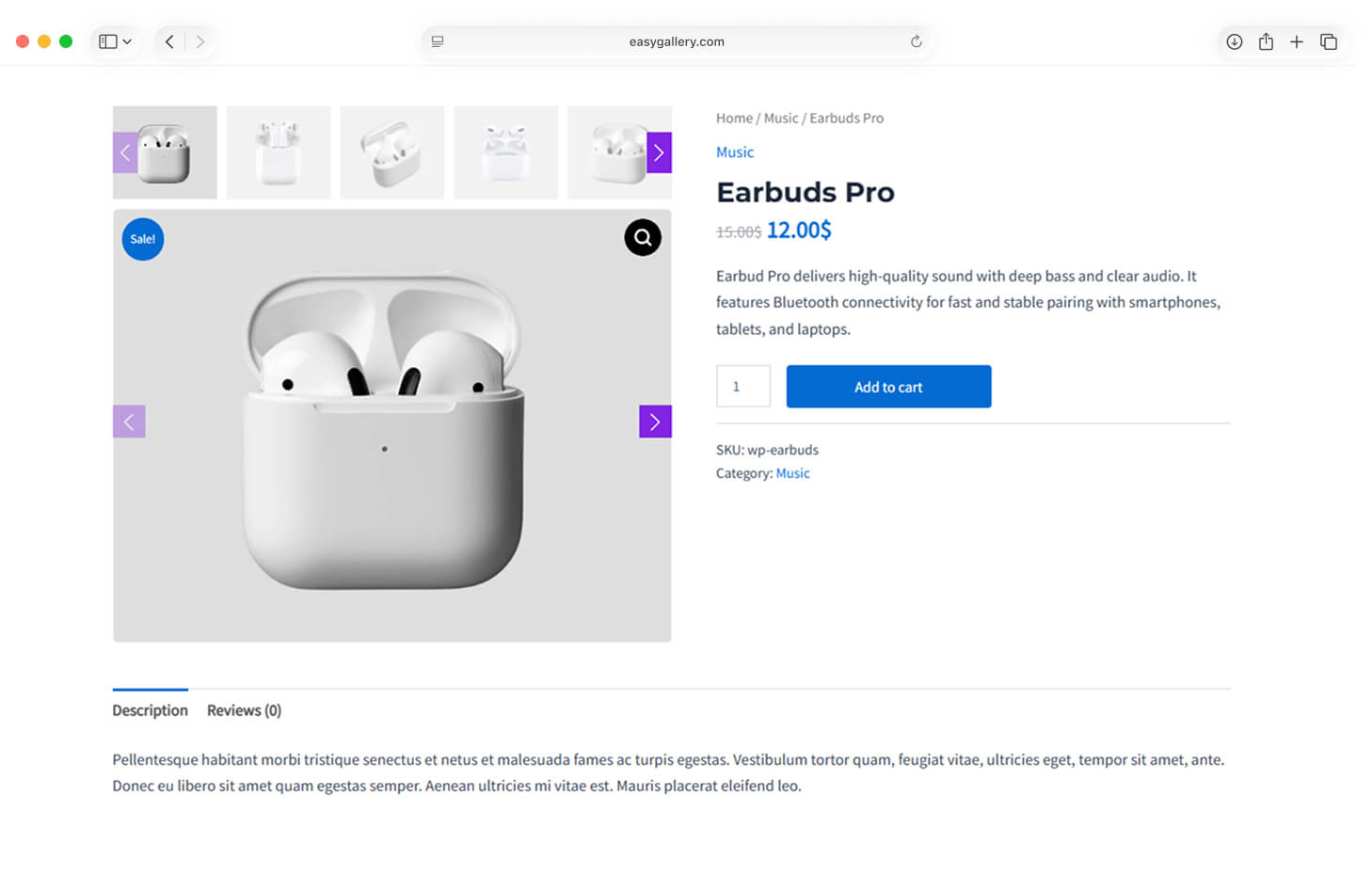Select the Description tab
This screenshot has height=875, width=1372.
tap(150, 710)
